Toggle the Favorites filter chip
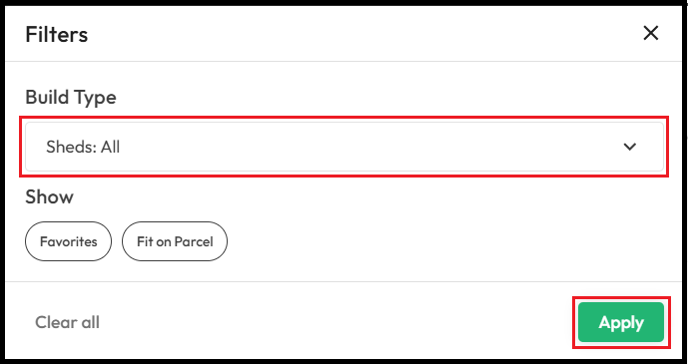This screenshot has height=364, width=688. point(68,241)
